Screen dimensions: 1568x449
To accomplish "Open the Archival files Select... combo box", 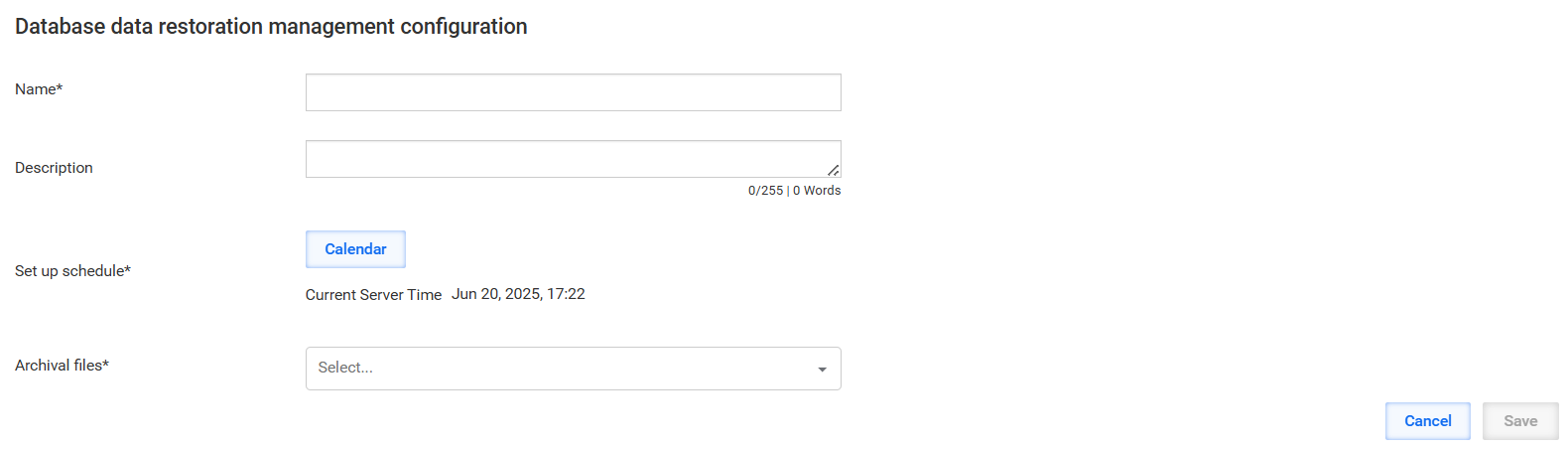I will [573, 369].
